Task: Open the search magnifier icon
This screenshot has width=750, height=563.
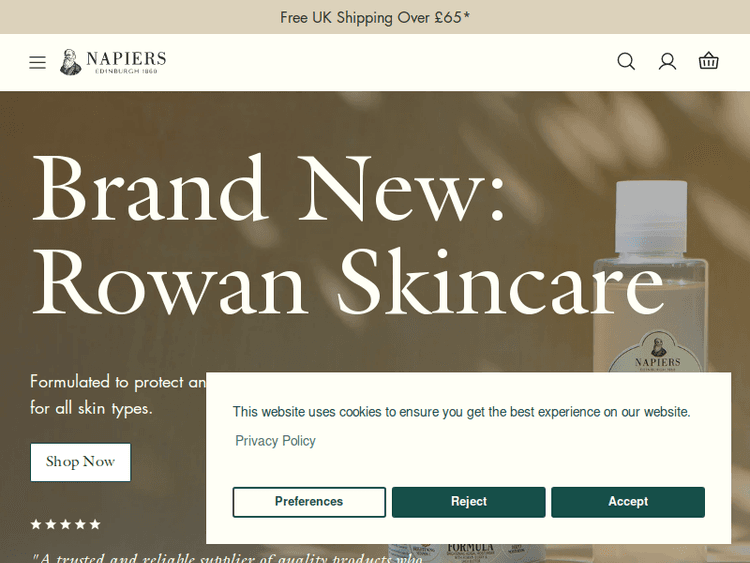Action: tap(626, 62)
